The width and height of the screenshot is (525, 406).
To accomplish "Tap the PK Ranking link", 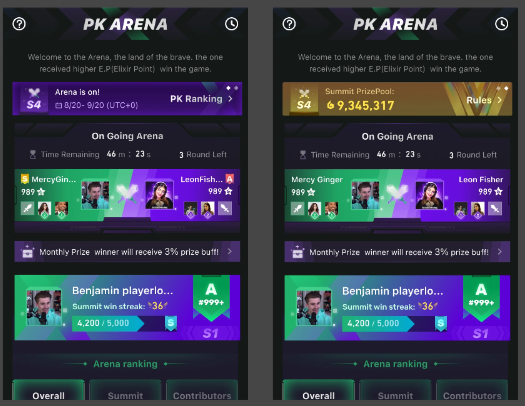I will pyautogui.click(x=196, y=99).
